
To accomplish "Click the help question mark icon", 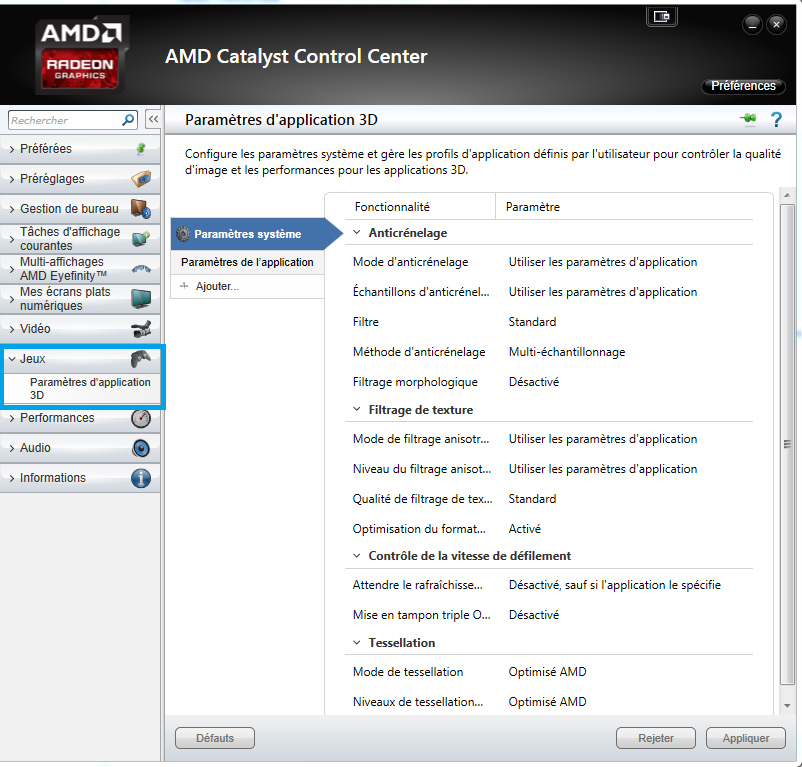I will coord(775,120).
